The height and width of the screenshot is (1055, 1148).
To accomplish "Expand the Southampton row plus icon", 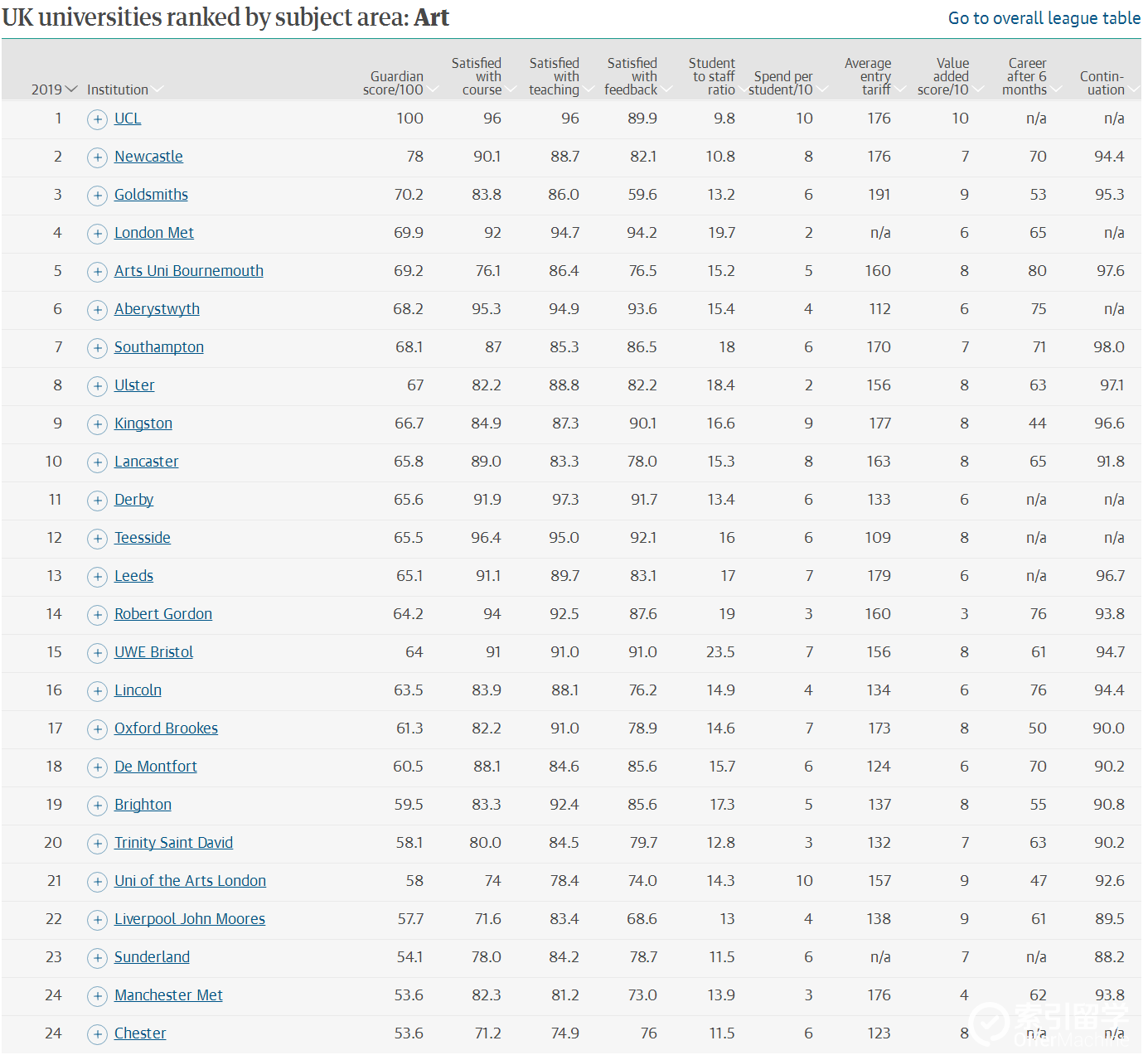I will [x=98, y=348].
